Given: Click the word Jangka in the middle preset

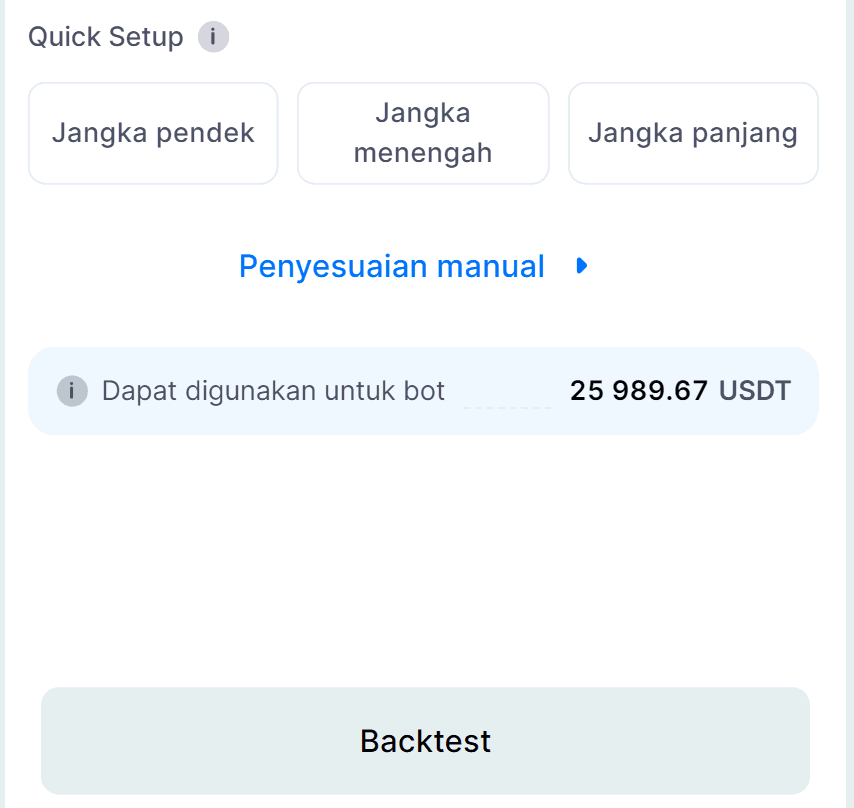Looking at the screenshot, I should [x=423, y=113].
